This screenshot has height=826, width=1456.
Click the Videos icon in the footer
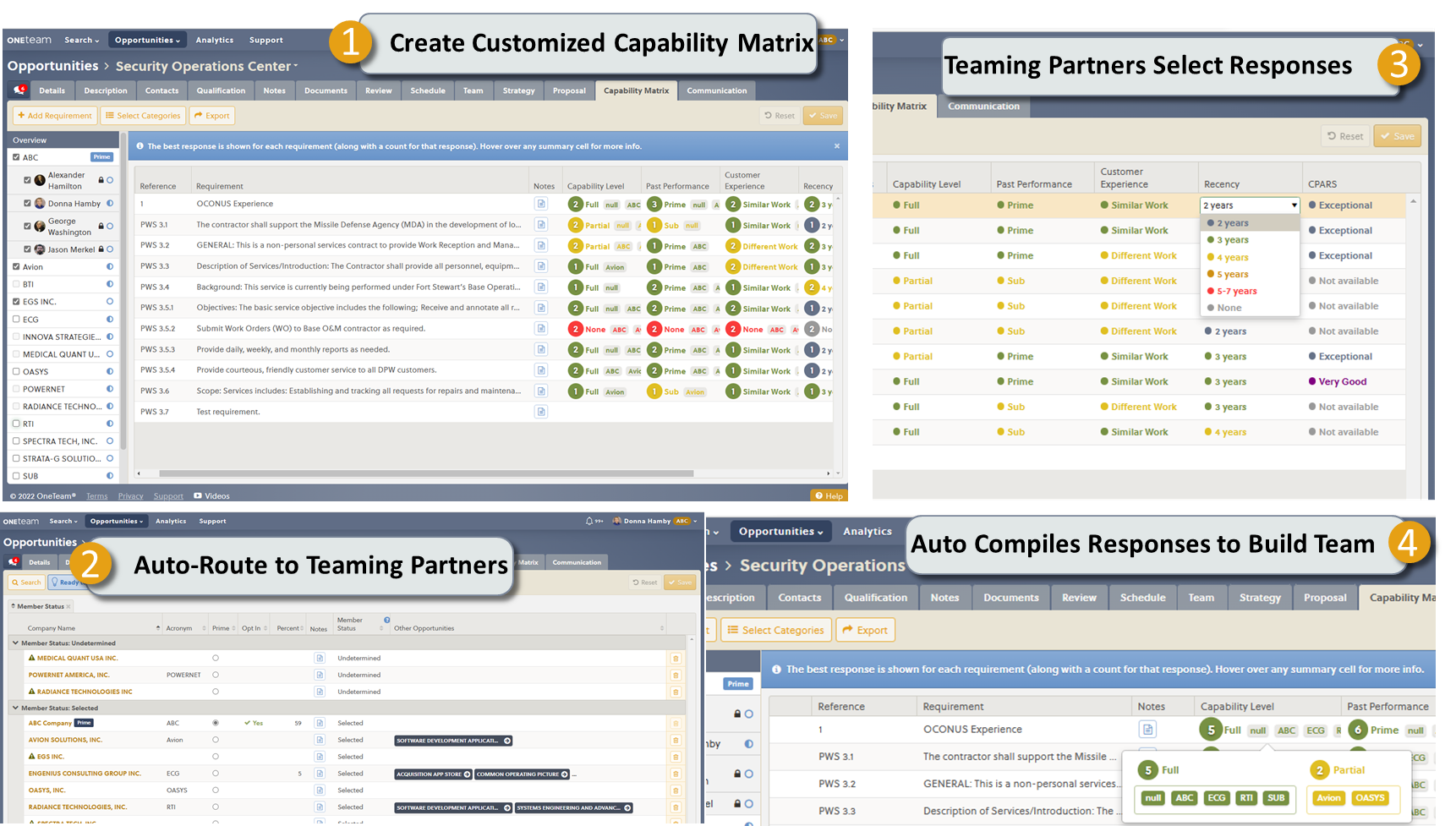click(199, 495)
